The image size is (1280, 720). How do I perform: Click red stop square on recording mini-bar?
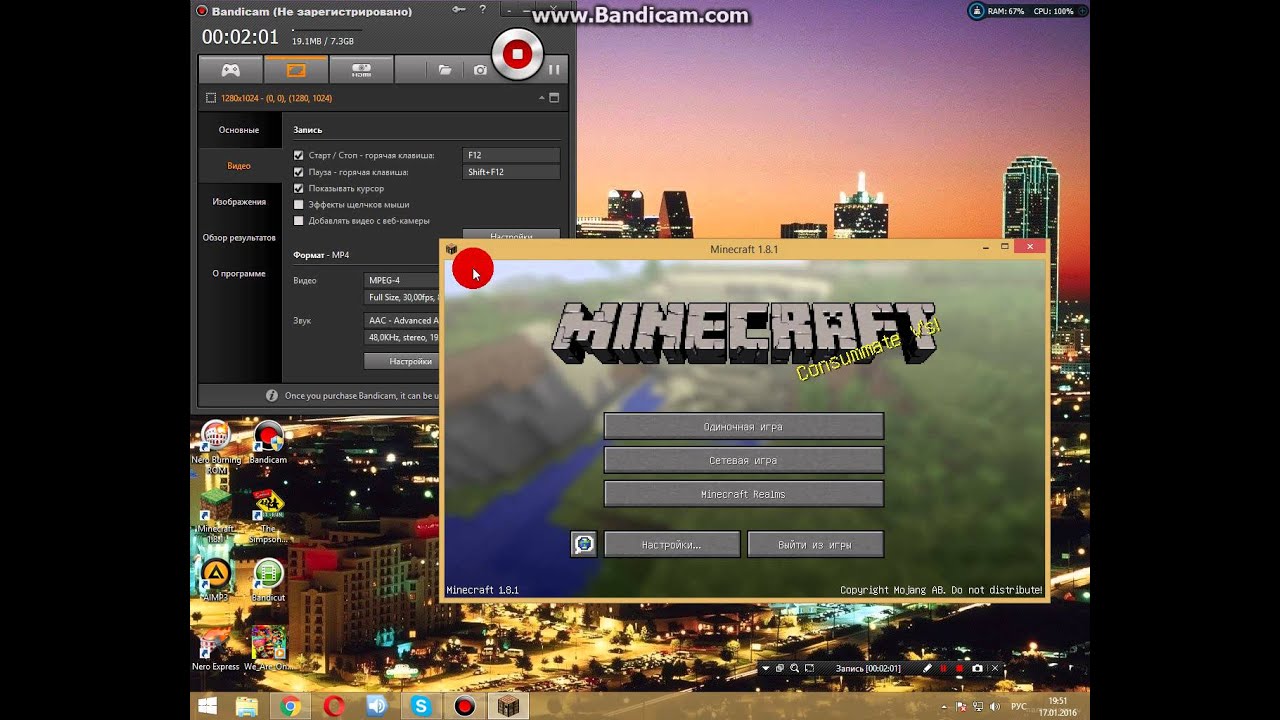tap(960, 668)
